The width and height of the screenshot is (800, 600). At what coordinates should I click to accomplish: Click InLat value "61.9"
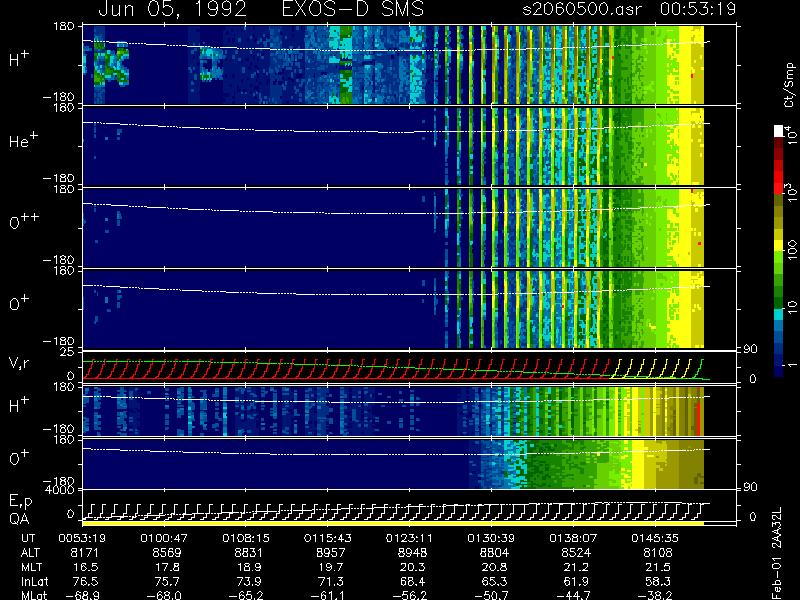point(577,581)
